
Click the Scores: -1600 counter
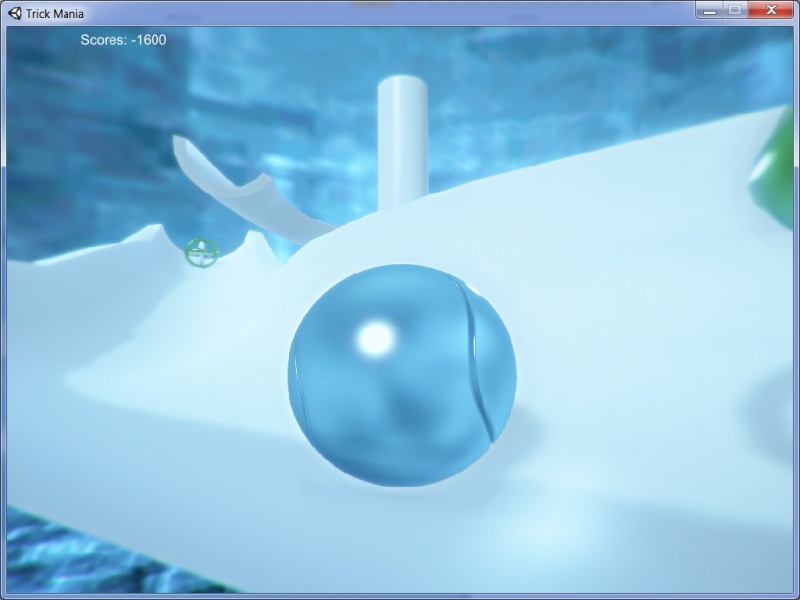tap(123, 40)
